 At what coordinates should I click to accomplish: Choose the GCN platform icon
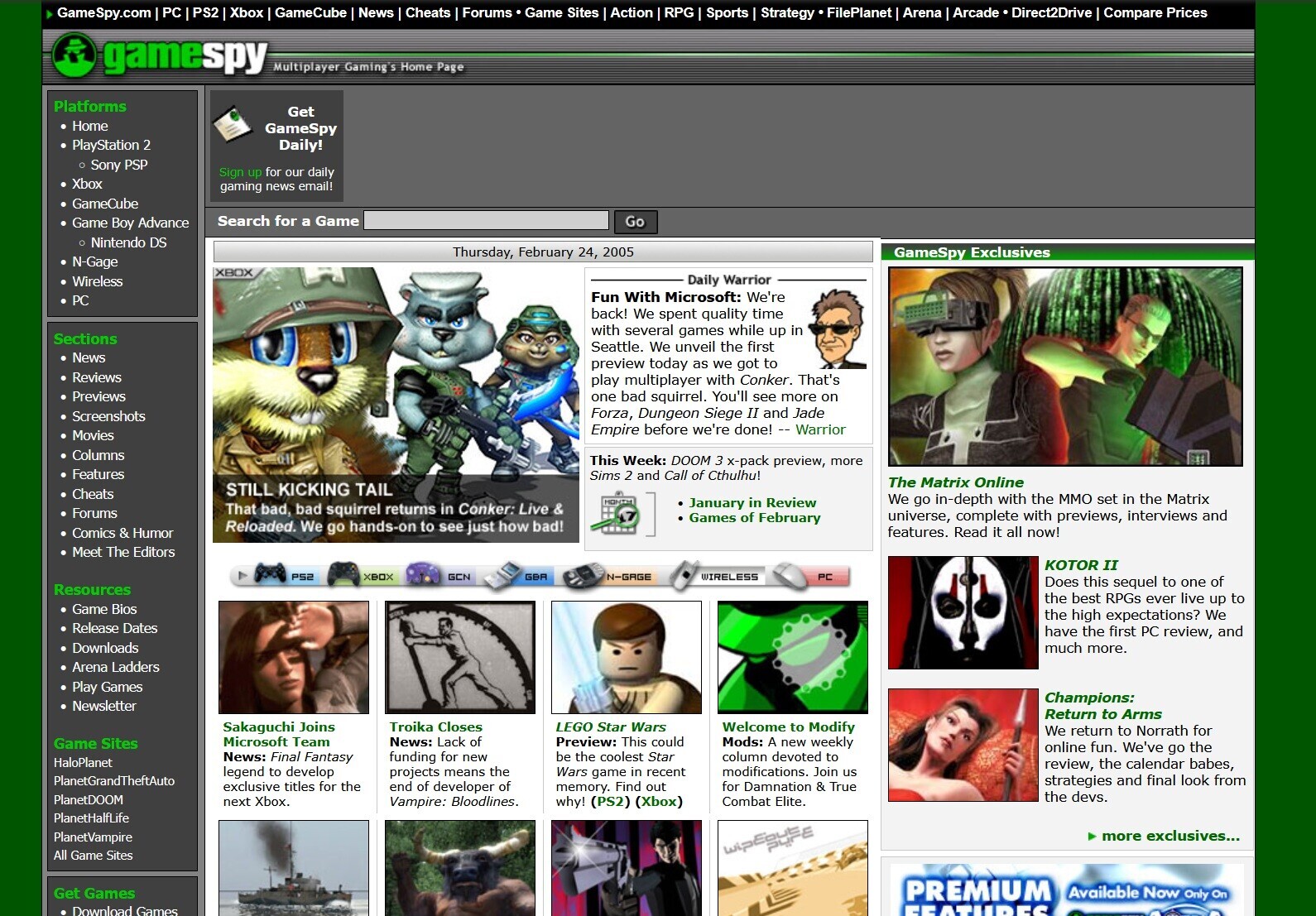point(438,576)
